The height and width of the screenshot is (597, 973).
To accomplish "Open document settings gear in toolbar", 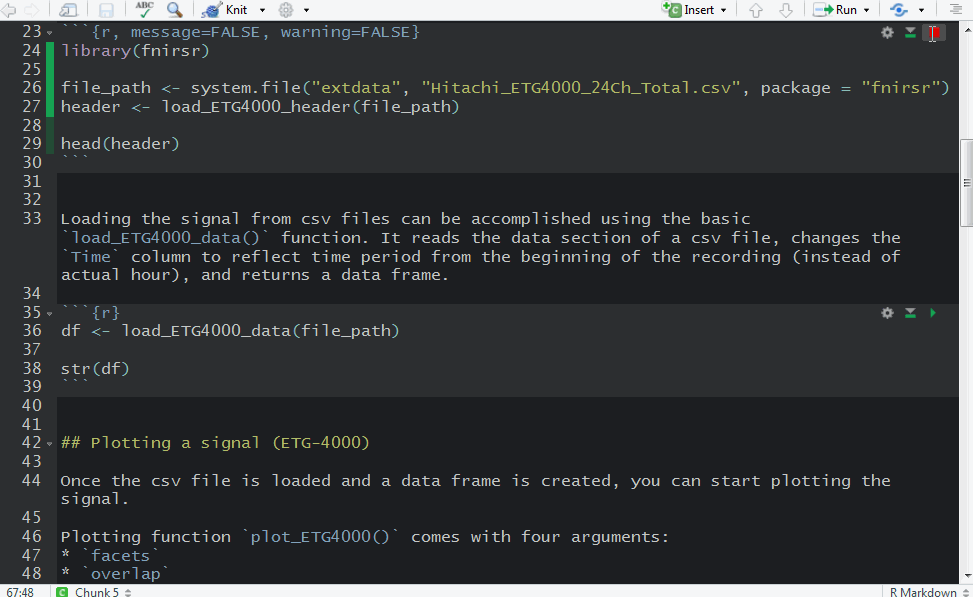I will [x=286, y=10].
